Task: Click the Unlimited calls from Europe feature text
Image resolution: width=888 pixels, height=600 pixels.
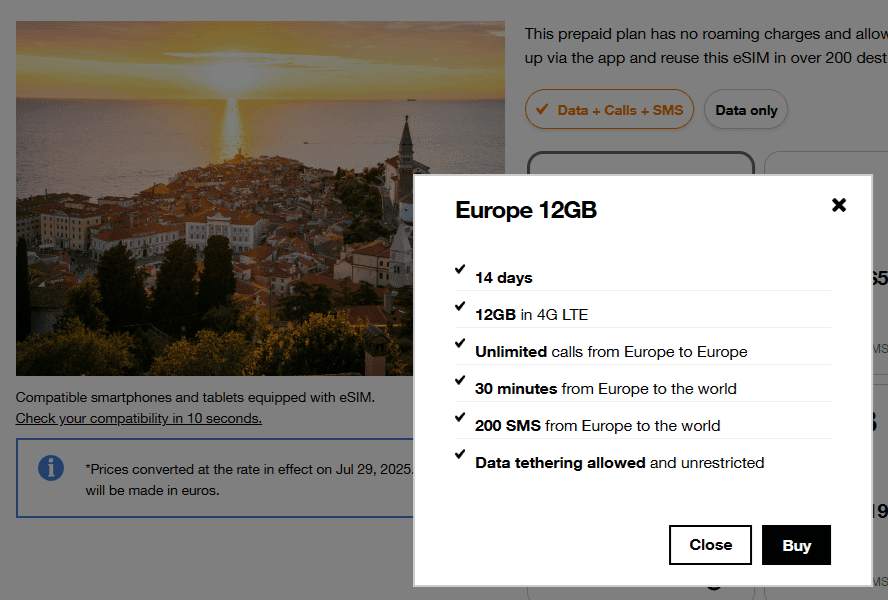Action: point(611,352)
